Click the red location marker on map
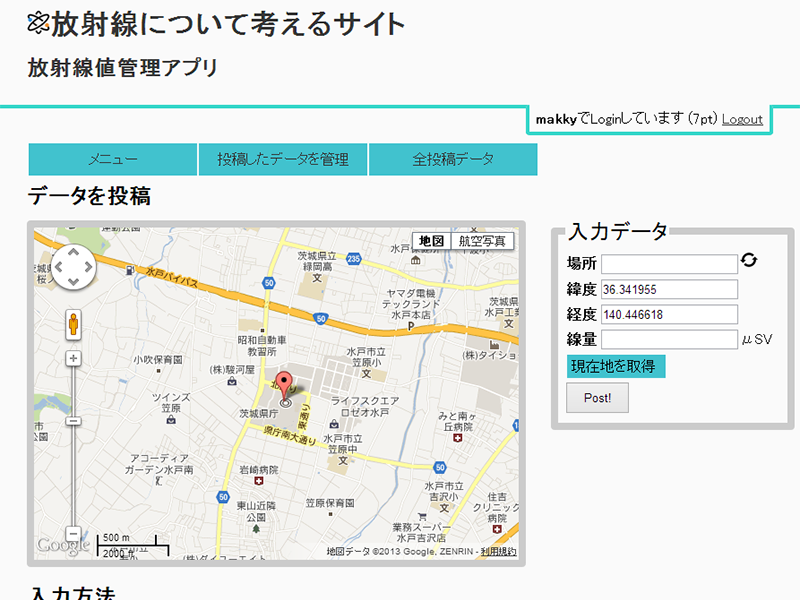The width and height of the screenshot is (800, 600). pyautogui.click(x=284, y=387)
